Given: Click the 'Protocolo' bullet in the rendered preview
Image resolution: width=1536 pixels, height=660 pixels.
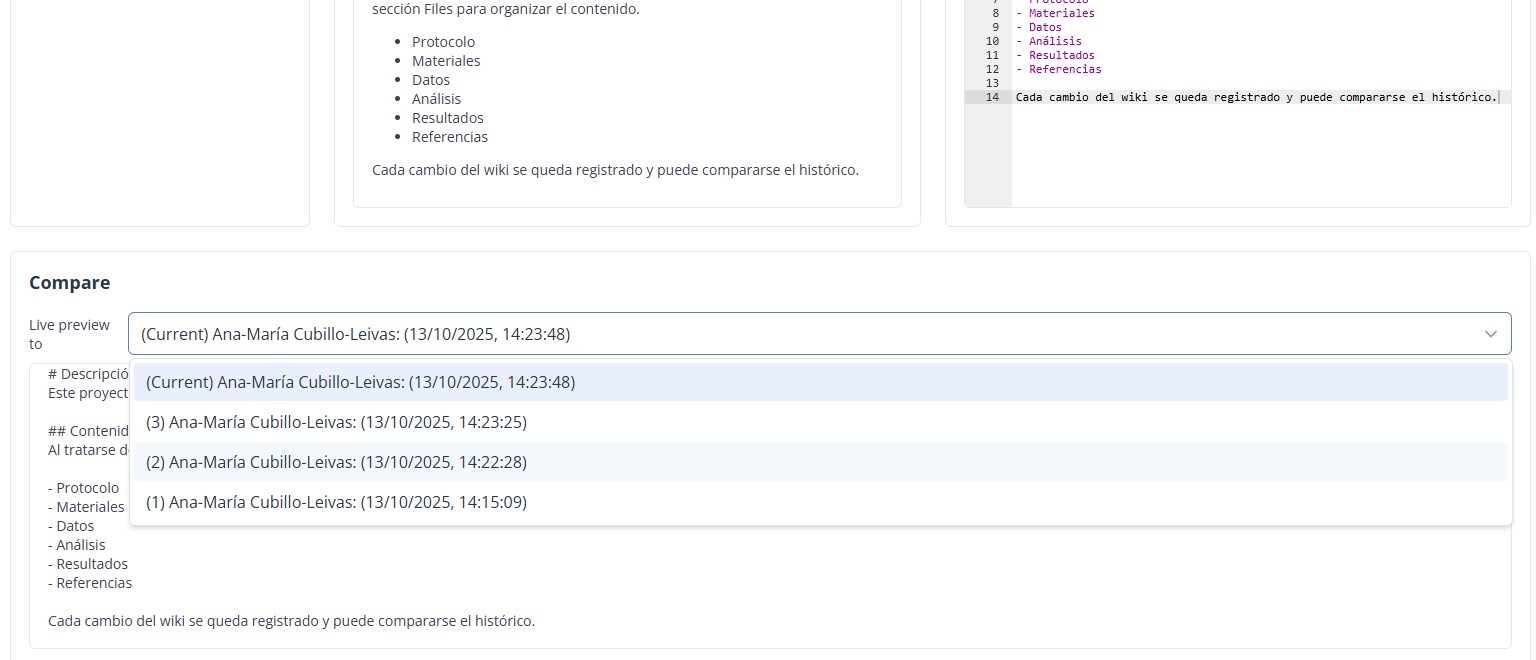Looking at the screenshot, I should pyautogui.click(x=443, y=42).
